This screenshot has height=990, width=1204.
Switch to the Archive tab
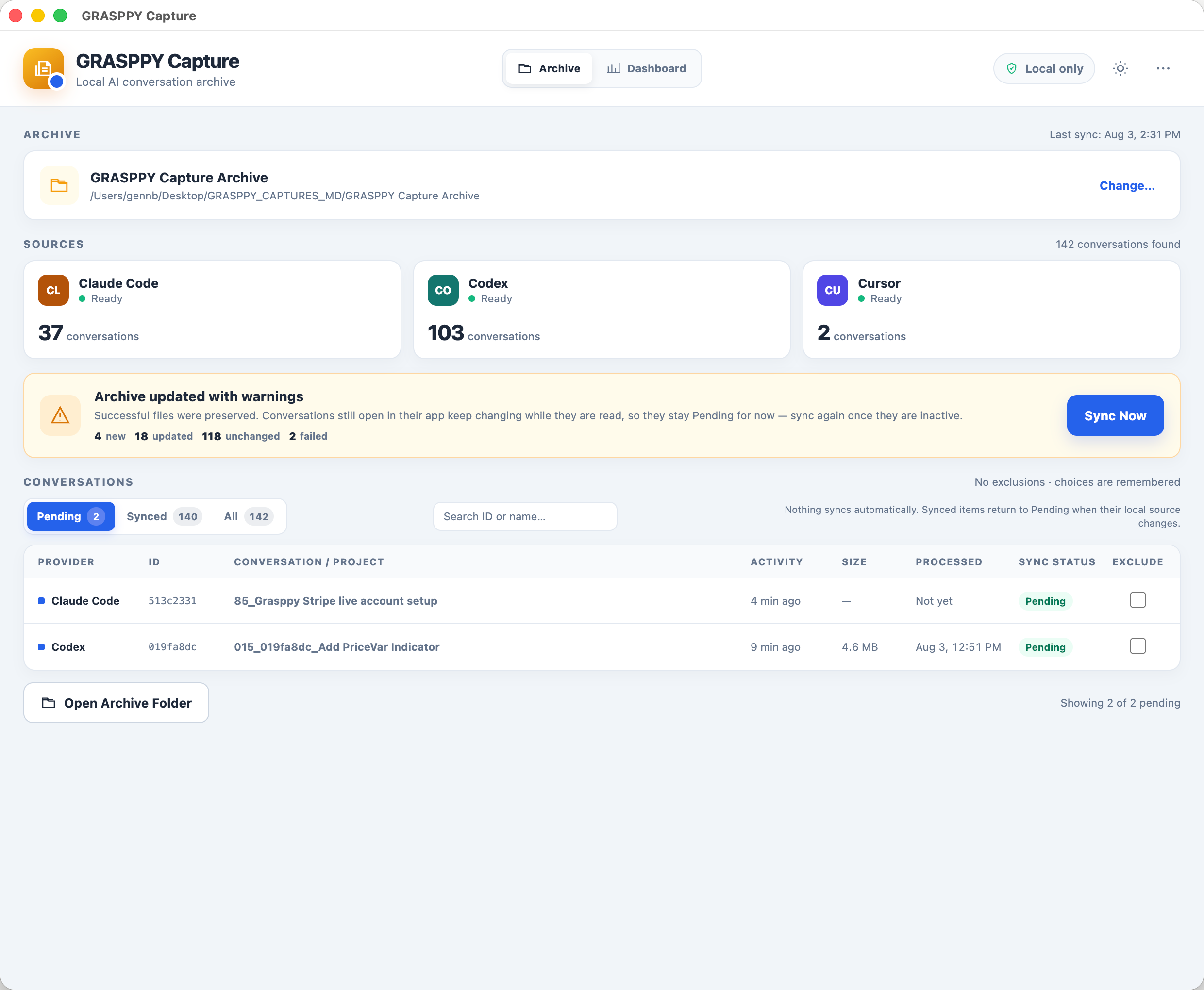click(549, 68)
